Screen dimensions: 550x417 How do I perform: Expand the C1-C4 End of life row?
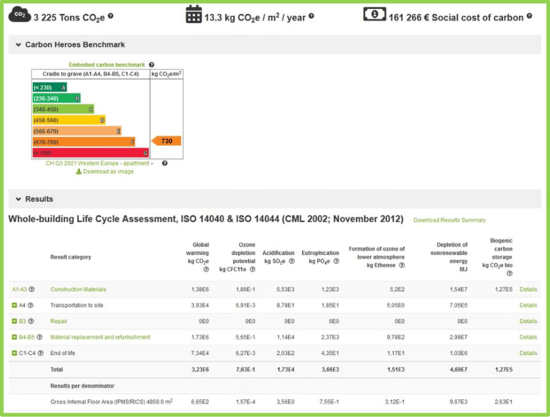[x=14, y=353]
